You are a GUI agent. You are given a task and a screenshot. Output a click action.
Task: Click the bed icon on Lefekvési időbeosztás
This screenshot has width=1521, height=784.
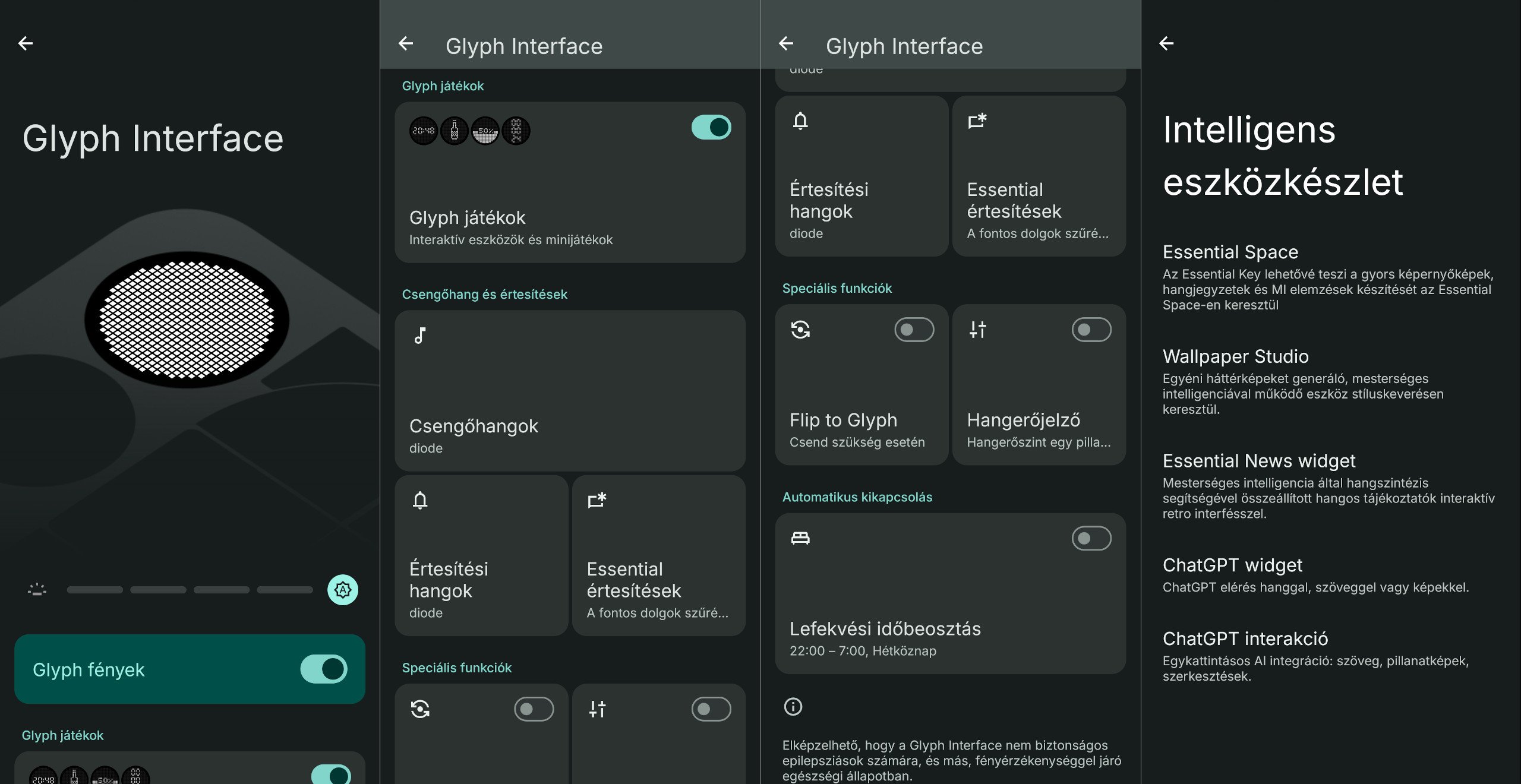(x=800, y=538)
